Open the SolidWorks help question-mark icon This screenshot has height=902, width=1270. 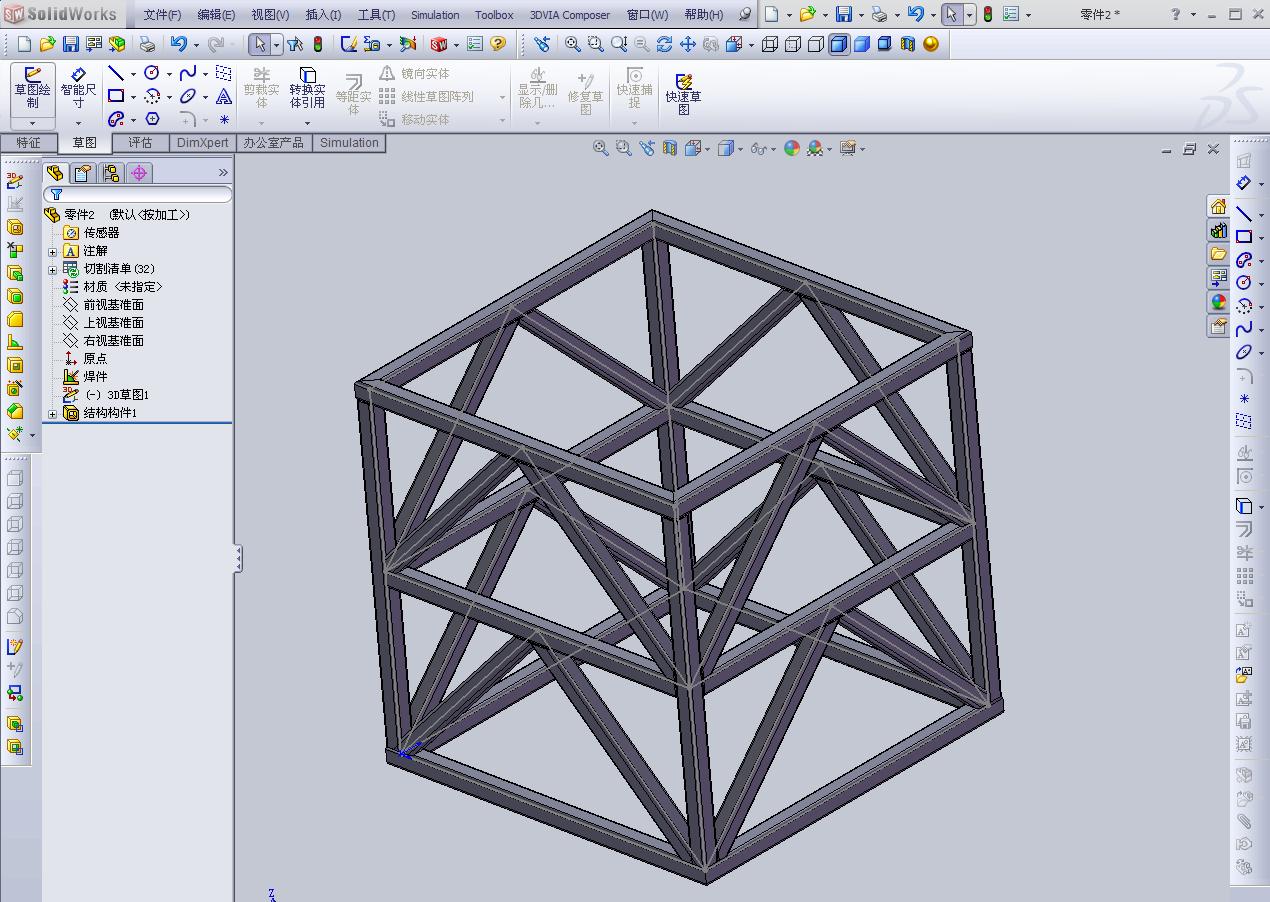click(497, 44)
